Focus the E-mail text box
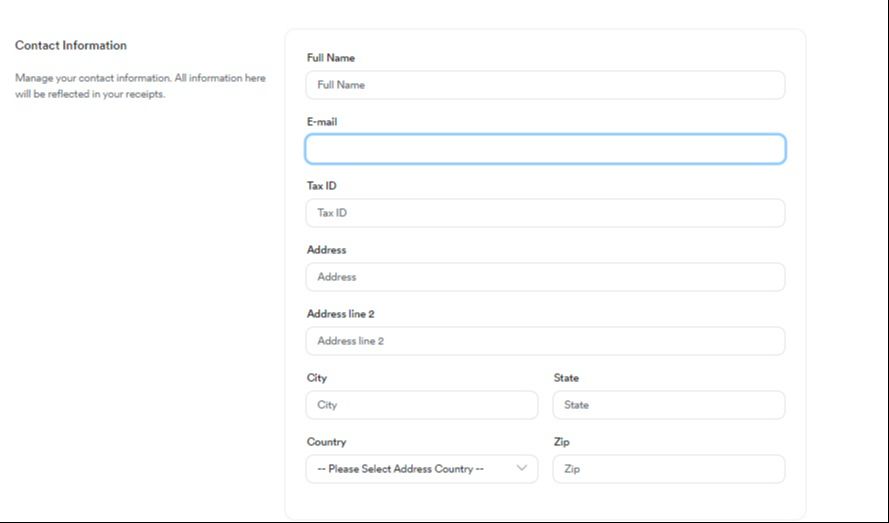This screenshot has width=889, height=523. pos(545,149)
